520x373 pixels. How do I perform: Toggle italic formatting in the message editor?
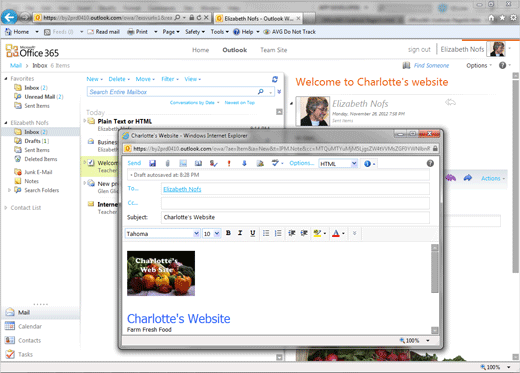click(240, 233)
